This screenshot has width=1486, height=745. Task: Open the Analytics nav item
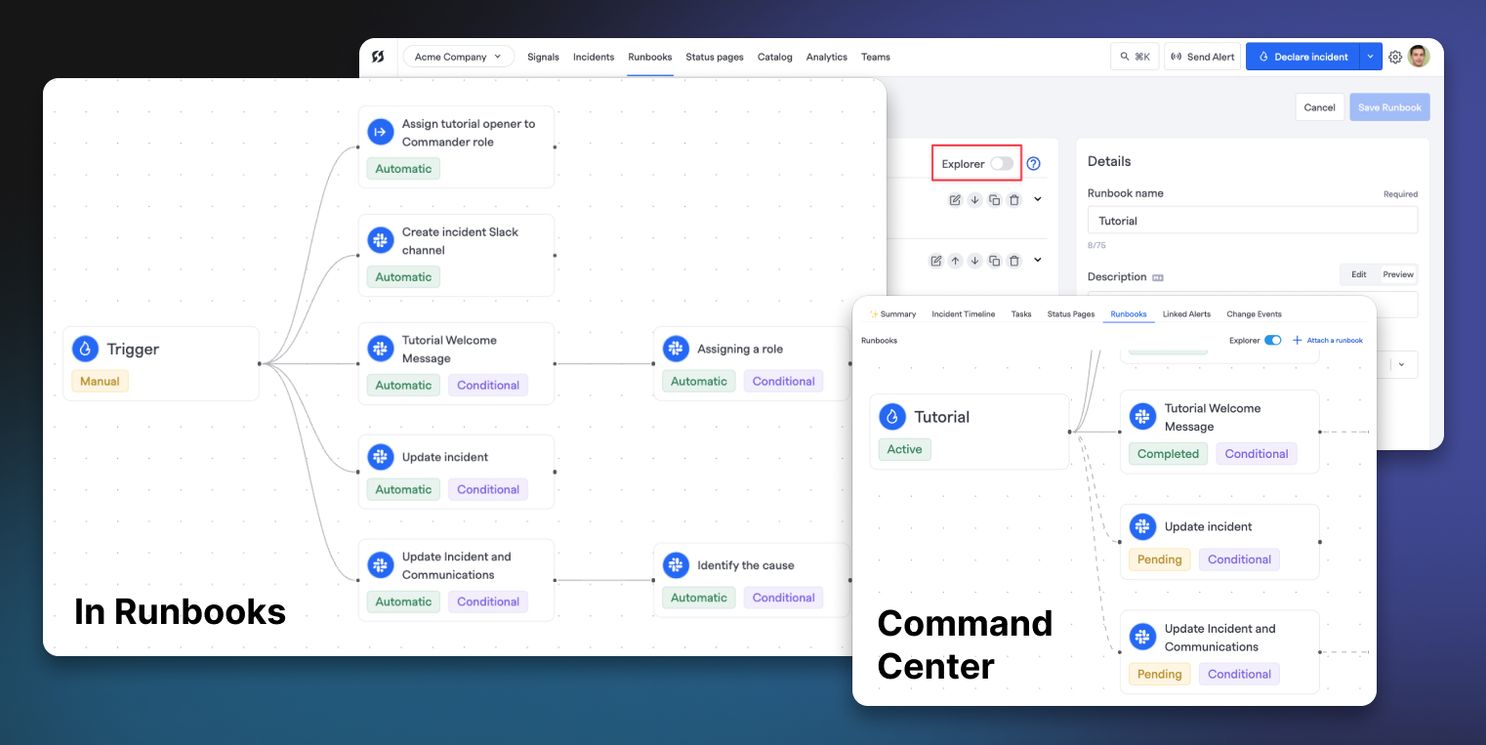pos(827,57)
